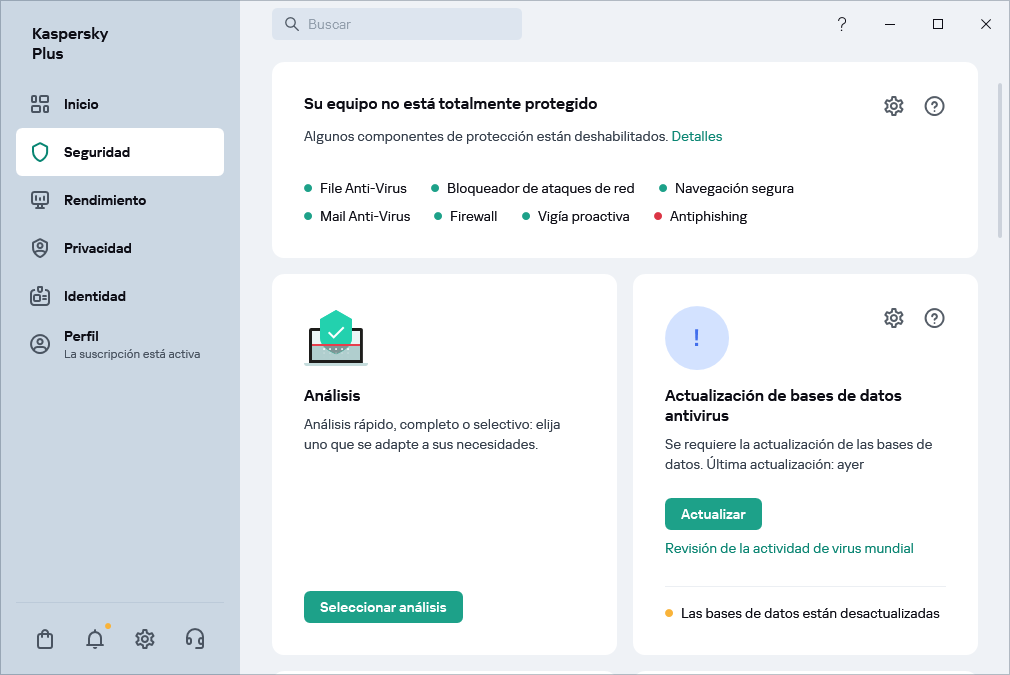Click help icon on antivirus database card
This screenshot has height=675, width=1010.
click(934, 318)
